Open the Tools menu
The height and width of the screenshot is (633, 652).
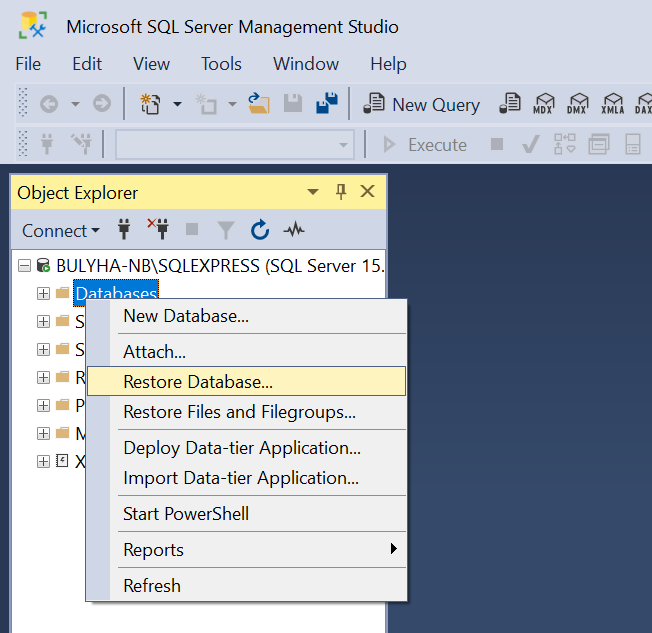(221, 64)
